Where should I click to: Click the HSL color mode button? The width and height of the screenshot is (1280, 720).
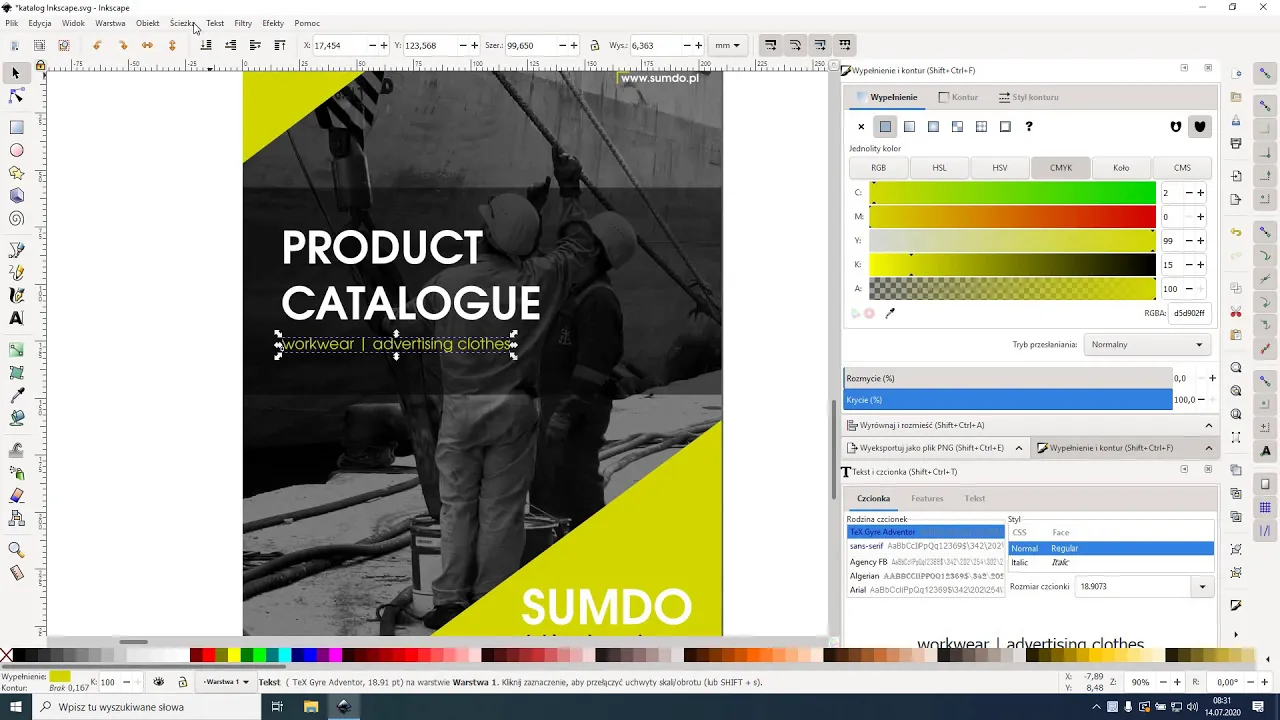(939, 168)
